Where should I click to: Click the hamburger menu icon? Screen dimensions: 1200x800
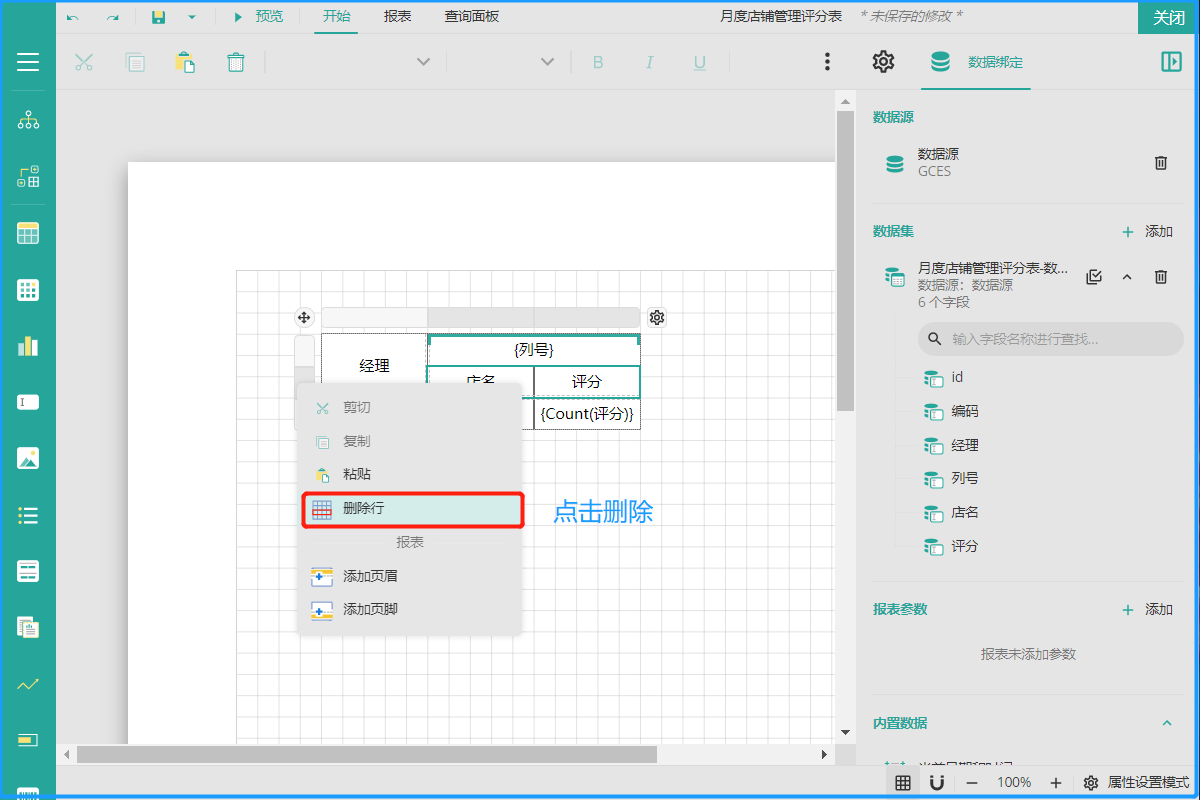(28, 62)
